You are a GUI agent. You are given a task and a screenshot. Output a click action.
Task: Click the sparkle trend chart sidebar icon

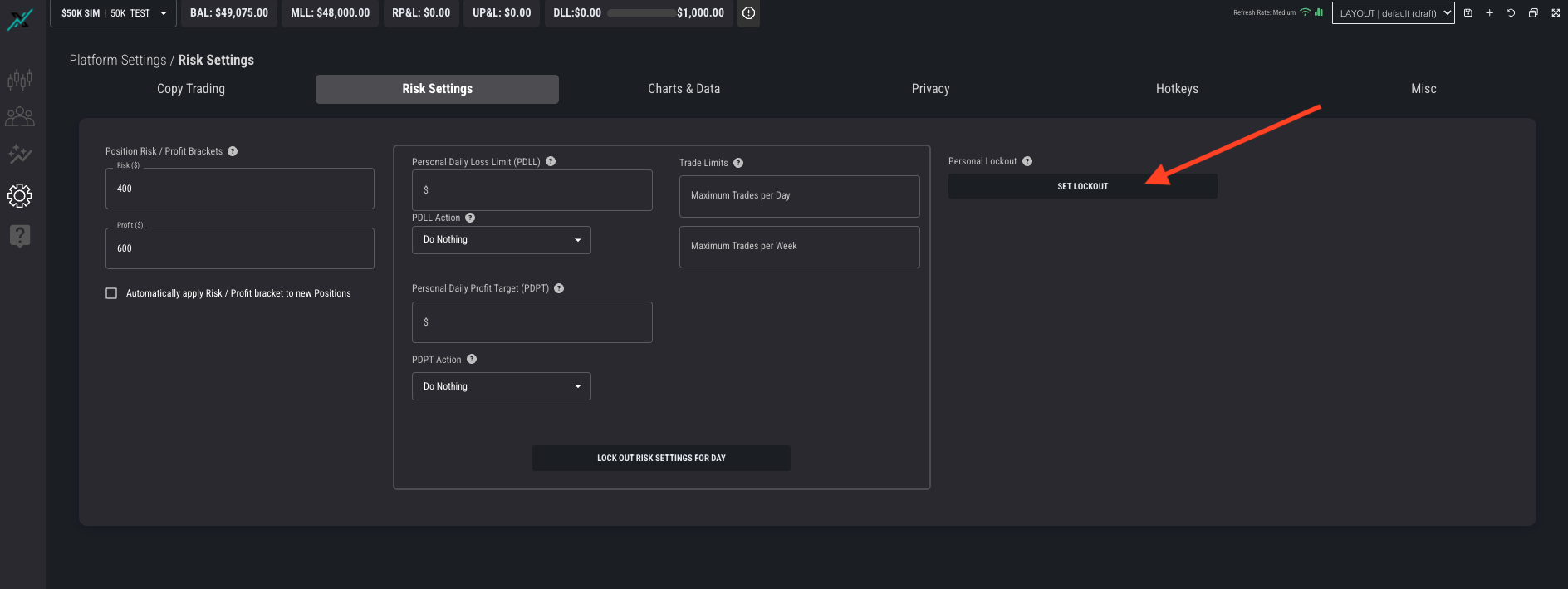point(20,155)
